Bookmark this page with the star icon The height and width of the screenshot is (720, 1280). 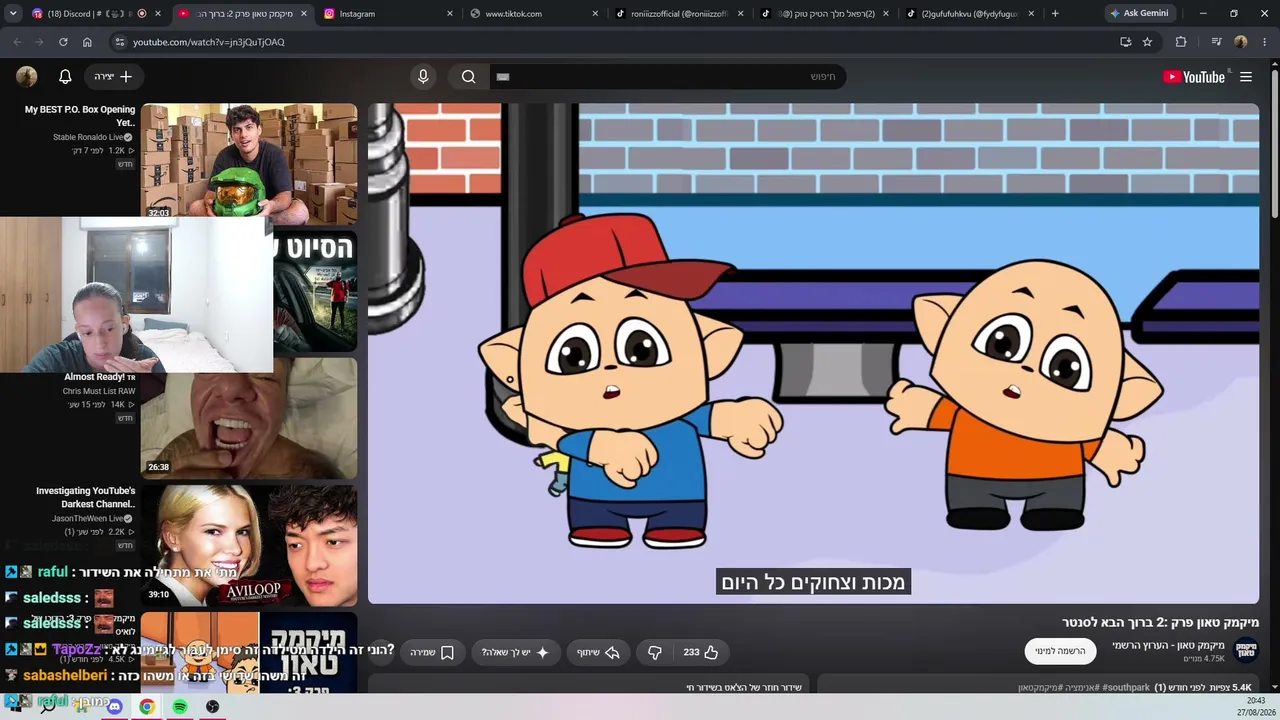click(x=1147, y=42)
